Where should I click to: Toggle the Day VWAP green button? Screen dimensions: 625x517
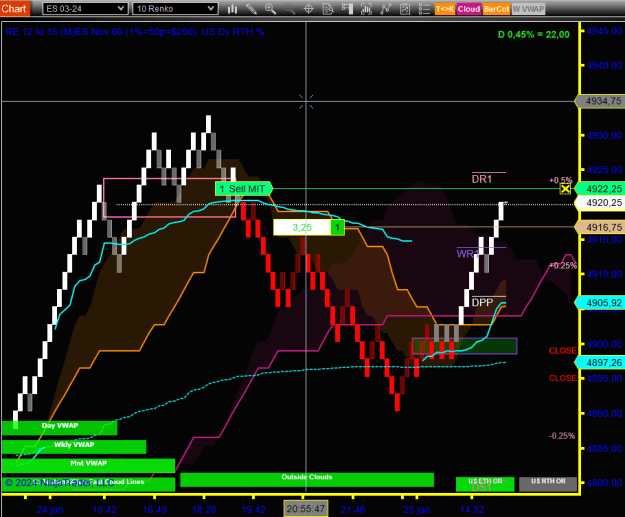(59, 427)
